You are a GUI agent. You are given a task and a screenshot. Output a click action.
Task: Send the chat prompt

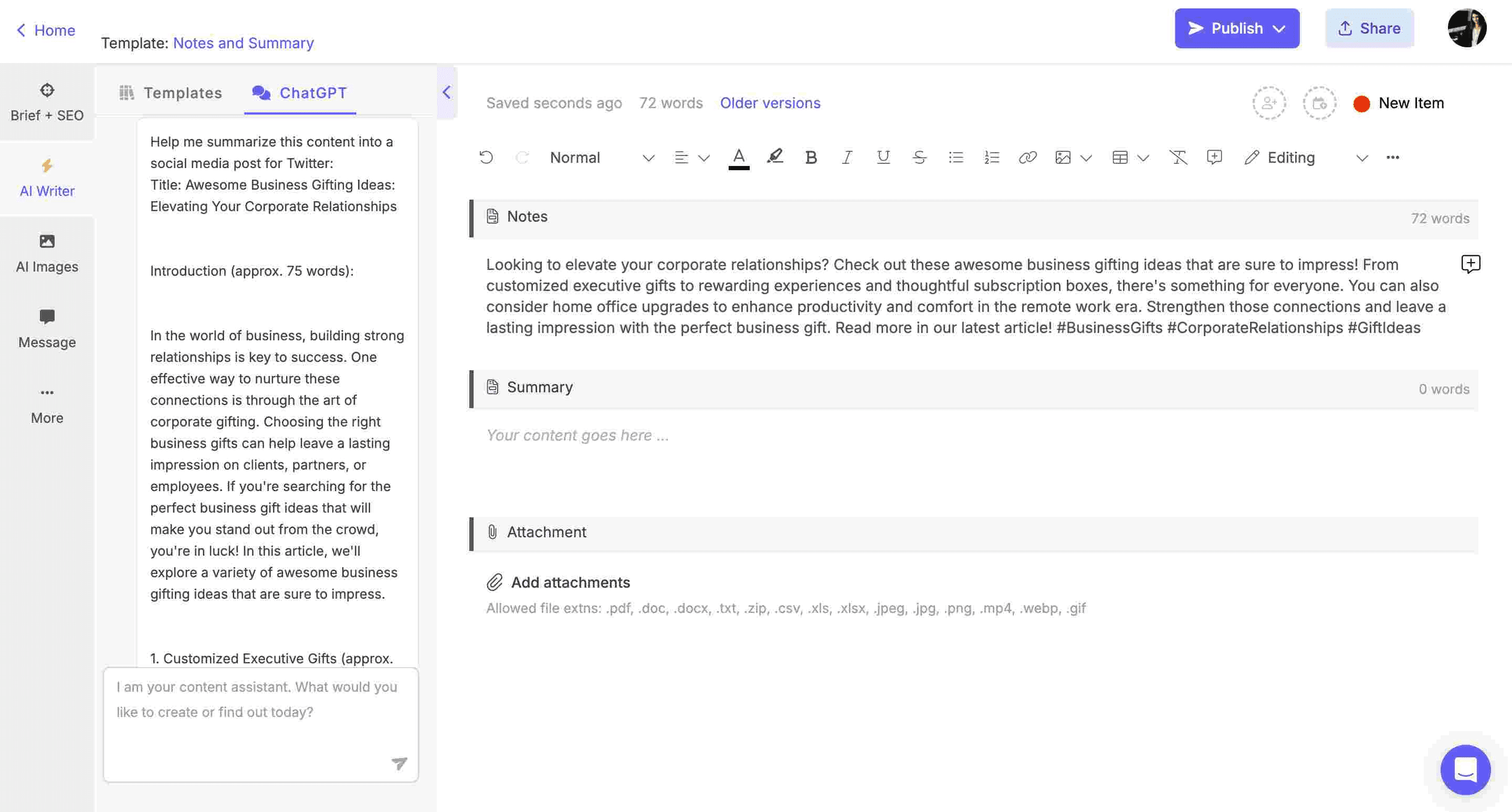coord(399,763)
